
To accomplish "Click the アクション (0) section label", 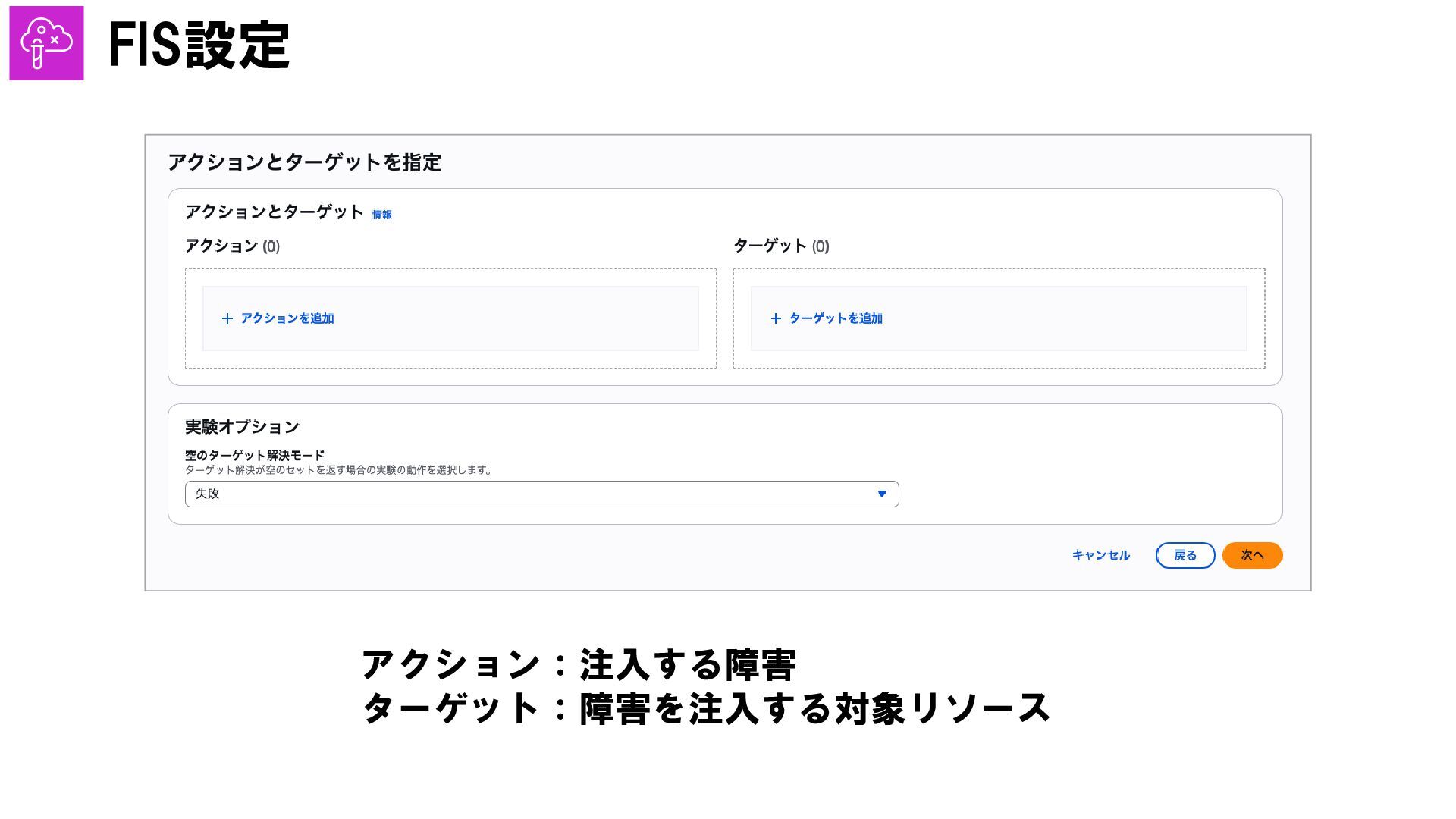I will (x=232, y=246).
